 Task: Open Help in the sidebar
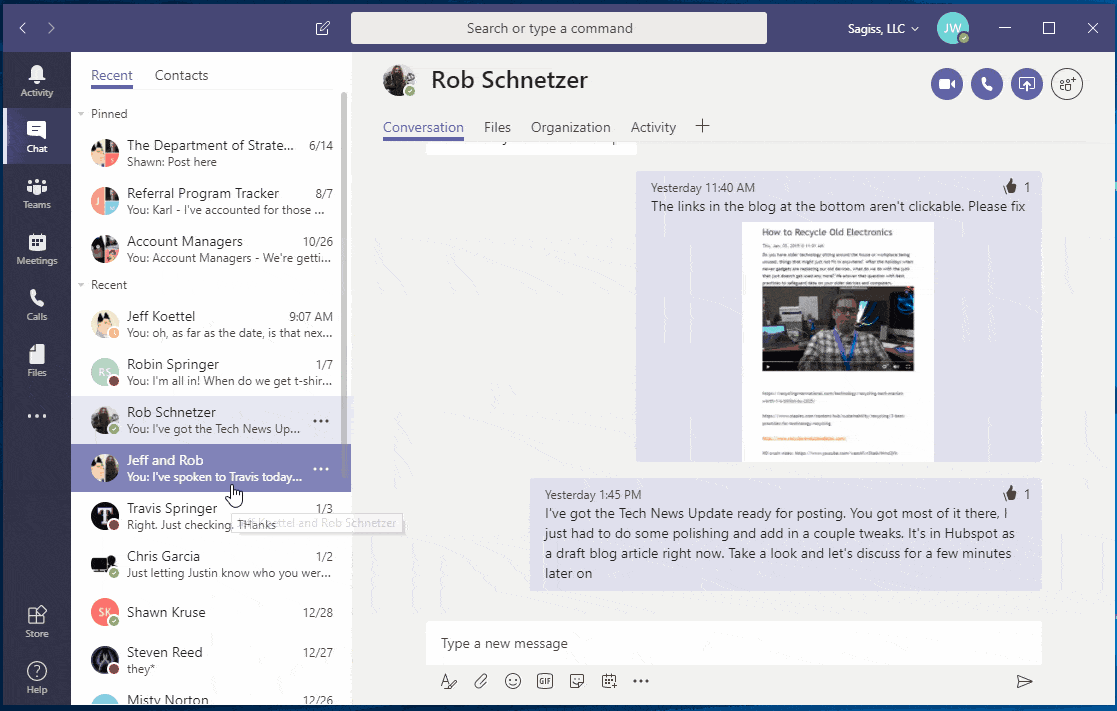36,678
